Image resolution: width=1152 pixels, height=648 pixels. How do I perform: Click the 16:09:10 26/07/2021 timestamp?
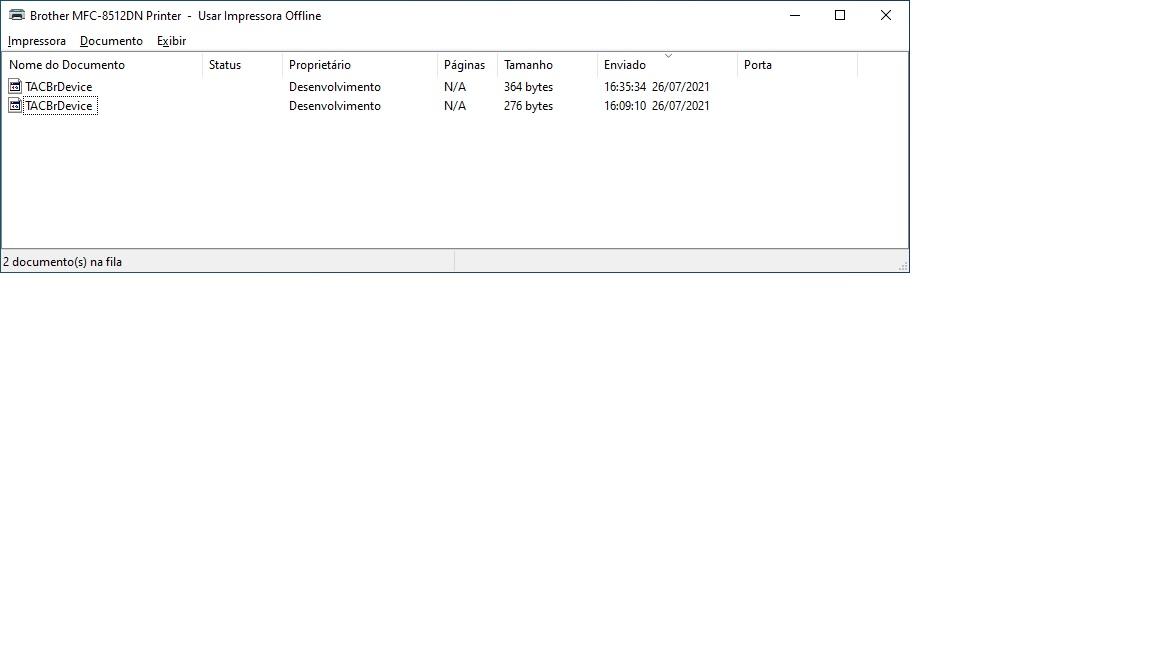click(x=657, y=106)
